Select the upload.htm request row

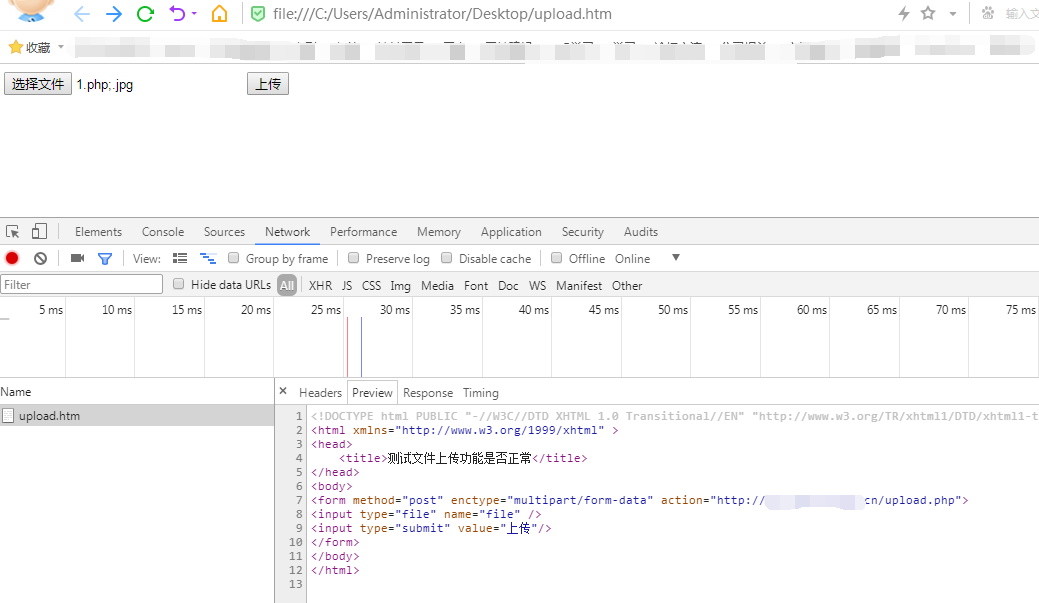click(48, 415)
